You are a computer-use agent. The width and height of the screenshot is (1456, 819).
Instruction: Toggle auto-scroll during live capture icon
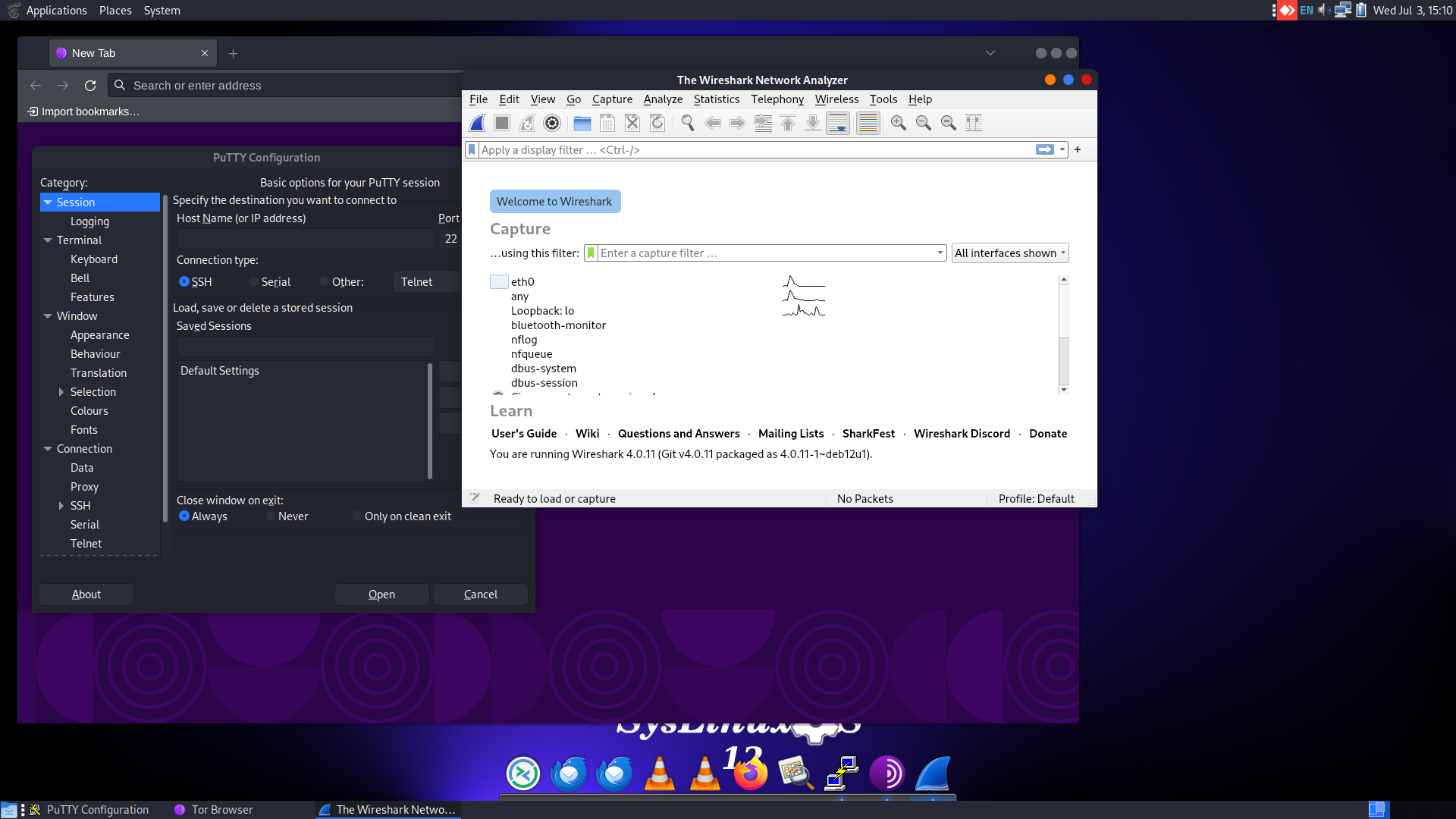tap(838, 123)
